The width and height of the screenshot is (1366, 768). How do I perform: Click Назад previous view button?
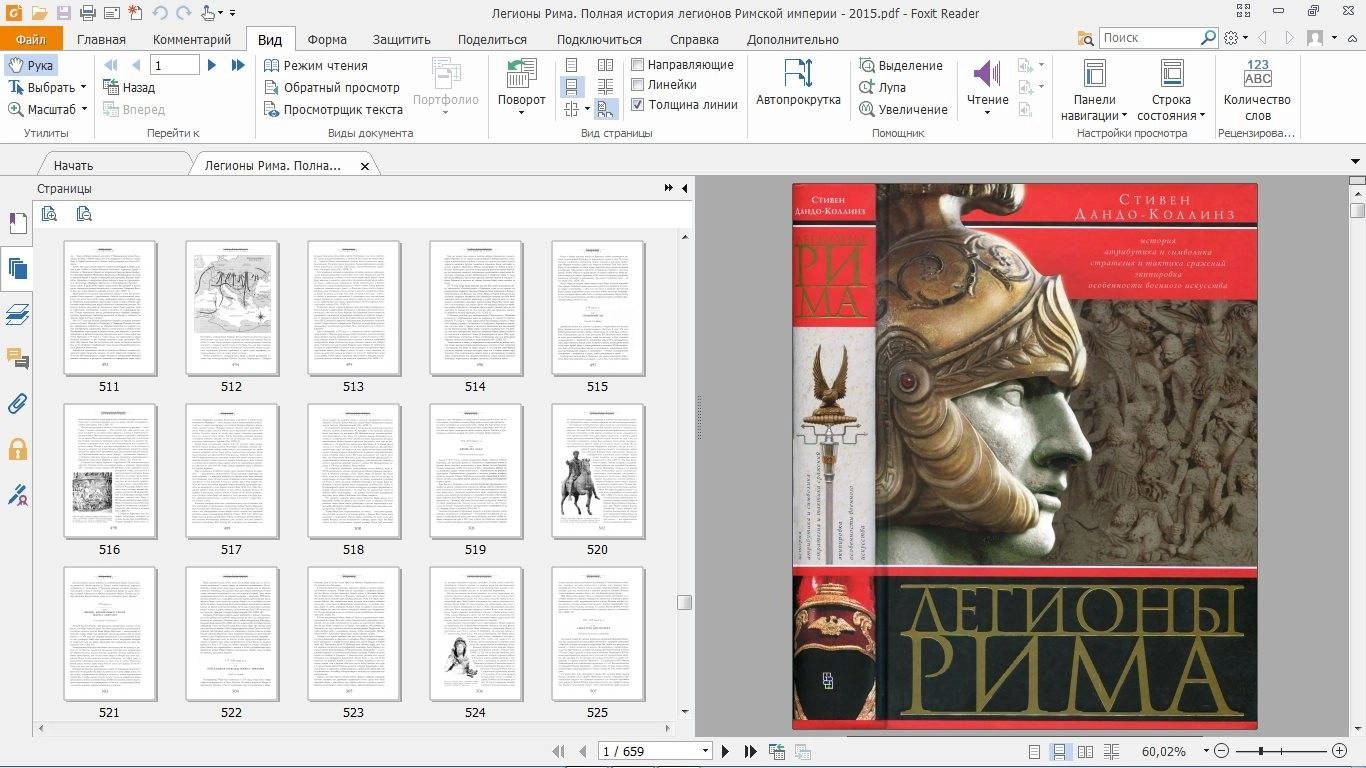(127, 87)
